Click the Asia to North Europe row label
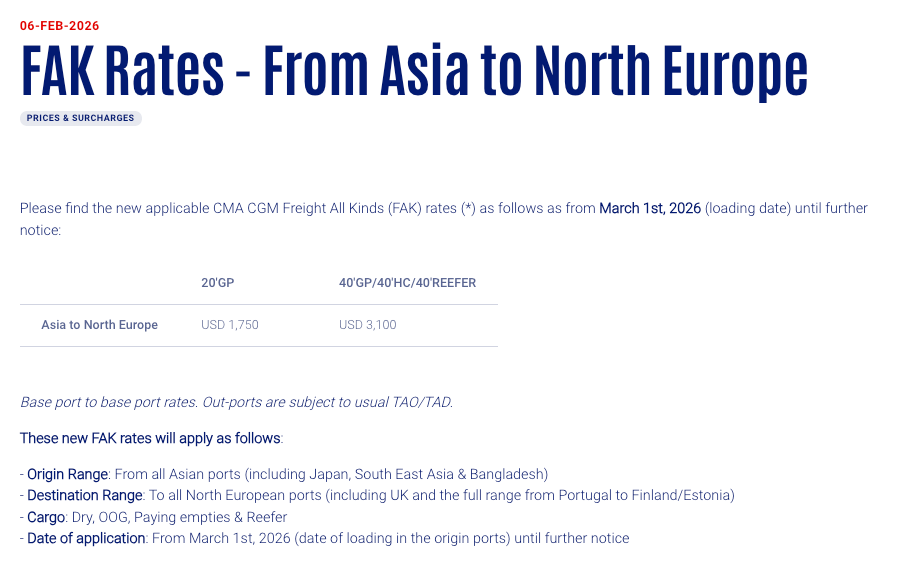 tap(99, 325)
